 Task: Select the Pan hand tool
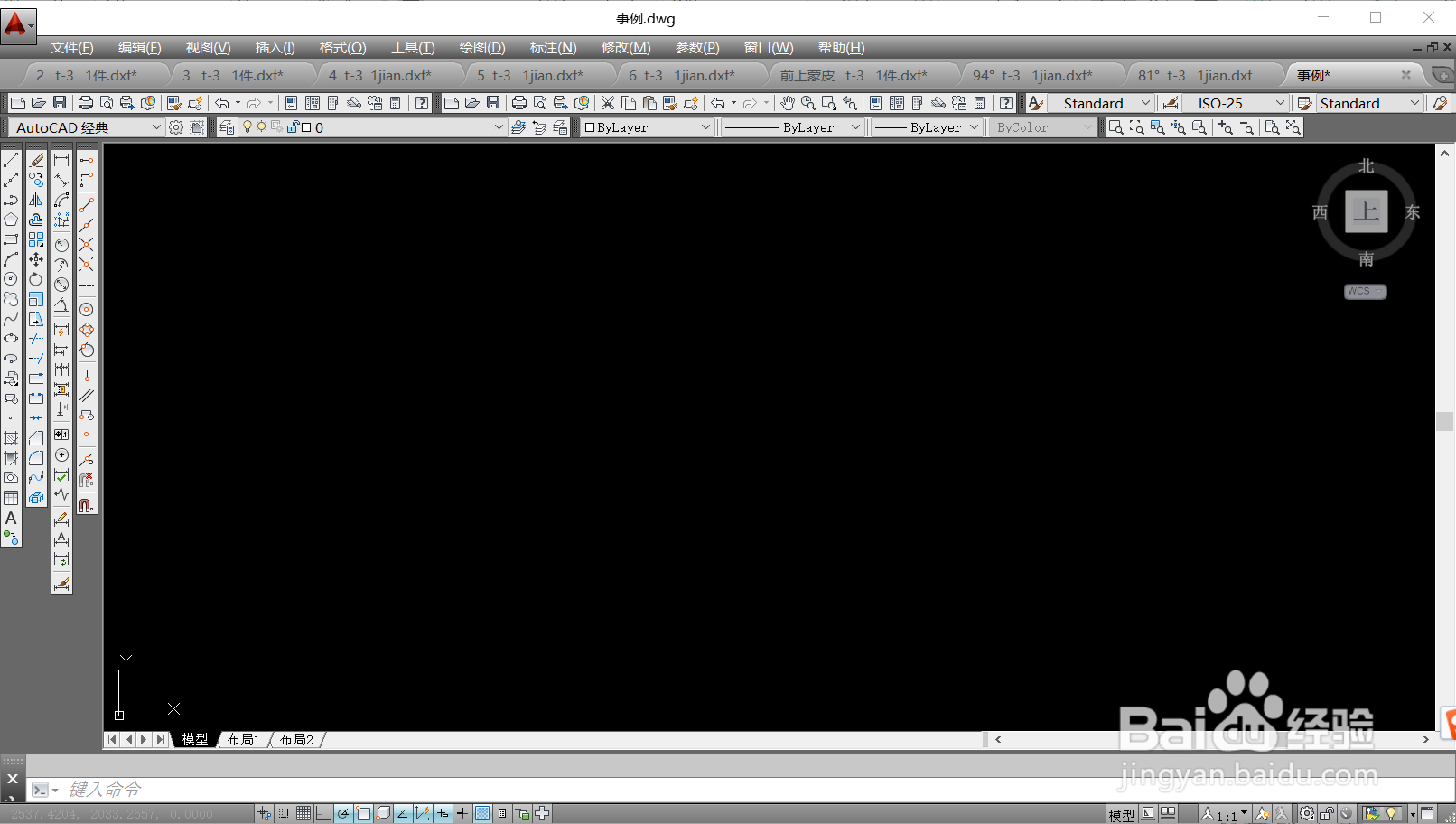788,103
